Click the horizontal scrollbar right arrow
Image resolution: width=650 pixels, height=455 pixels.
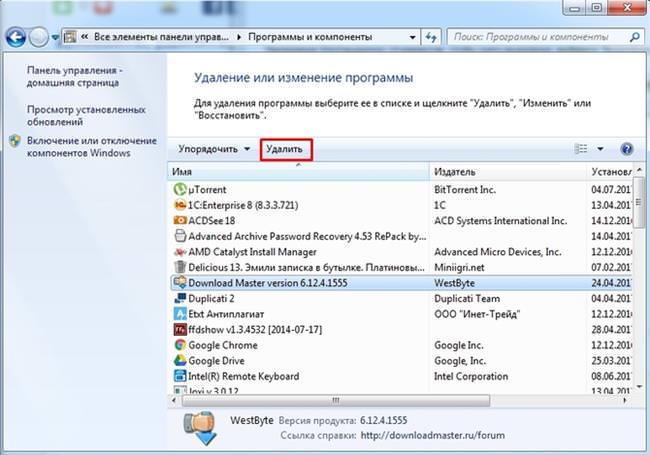(x=625, y=400)
